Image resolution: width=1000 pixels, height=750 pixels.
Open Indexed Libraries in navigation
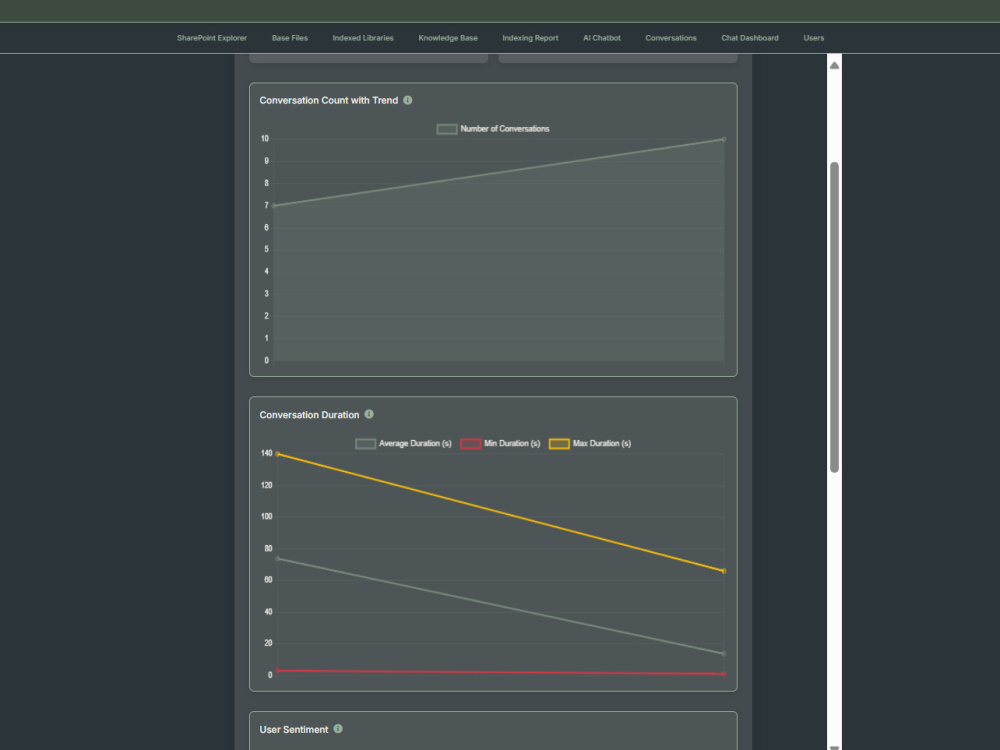pyautogui.click(x=363, y=38)
